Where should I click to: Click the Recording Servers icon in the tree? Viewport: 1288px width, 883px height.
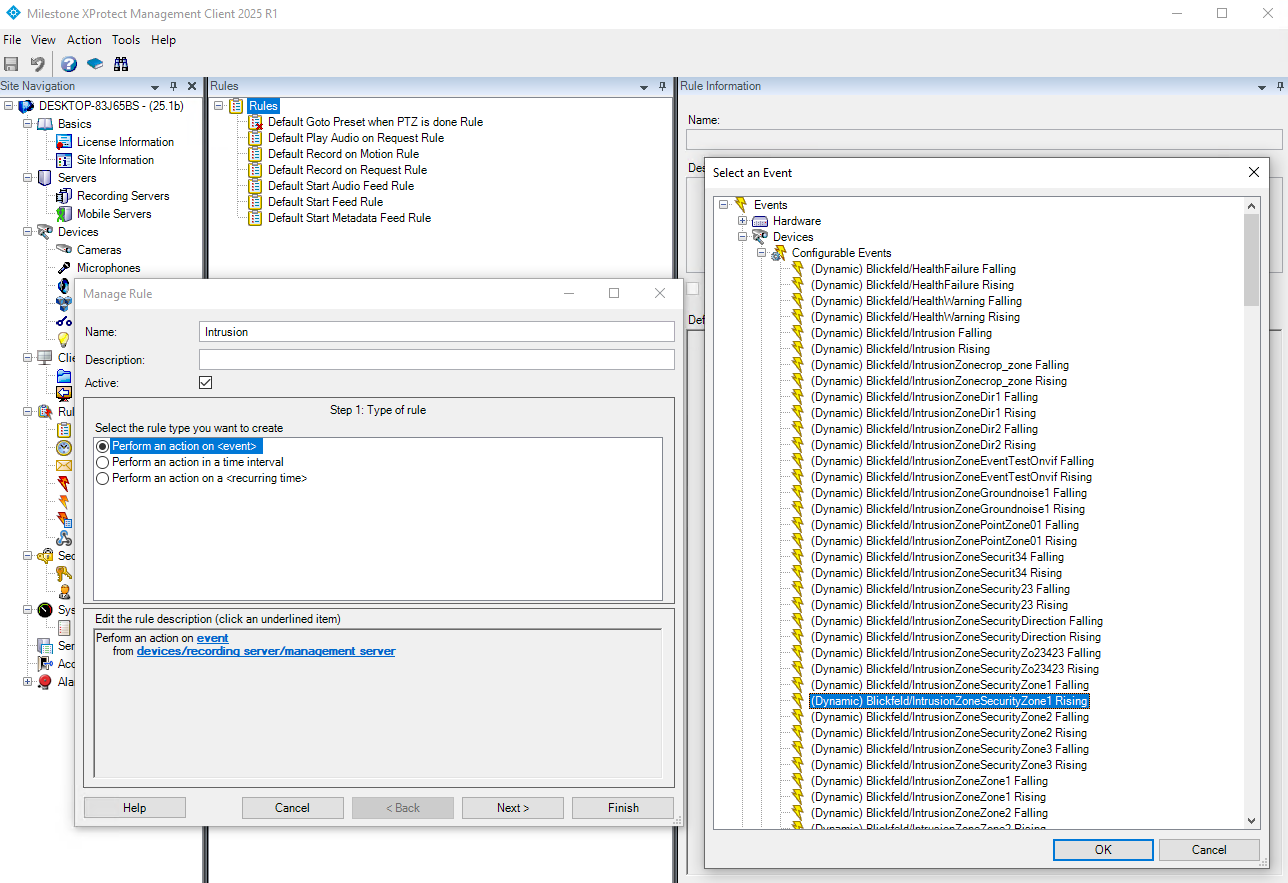(x=64, y=196)
